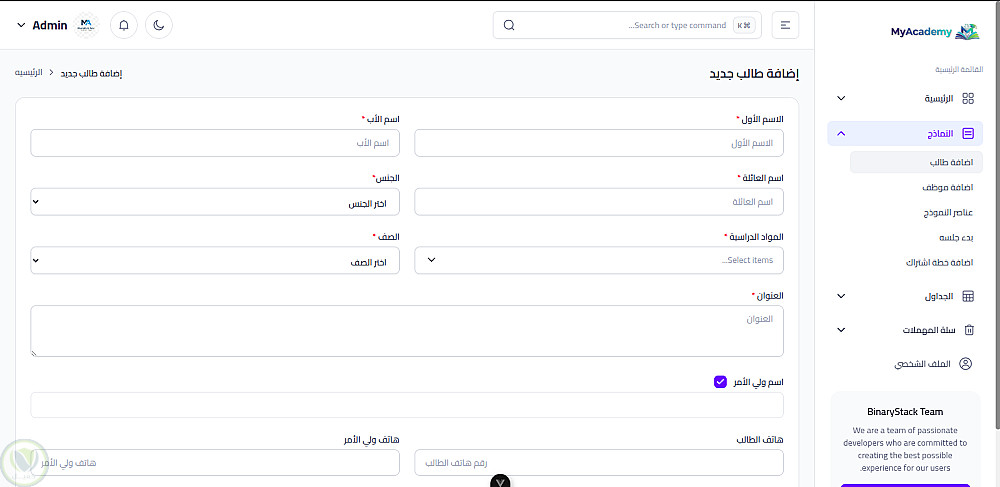1000x487 pixels.
Task: Click the العنوان address text area
Action: click(x=407, y=331)
